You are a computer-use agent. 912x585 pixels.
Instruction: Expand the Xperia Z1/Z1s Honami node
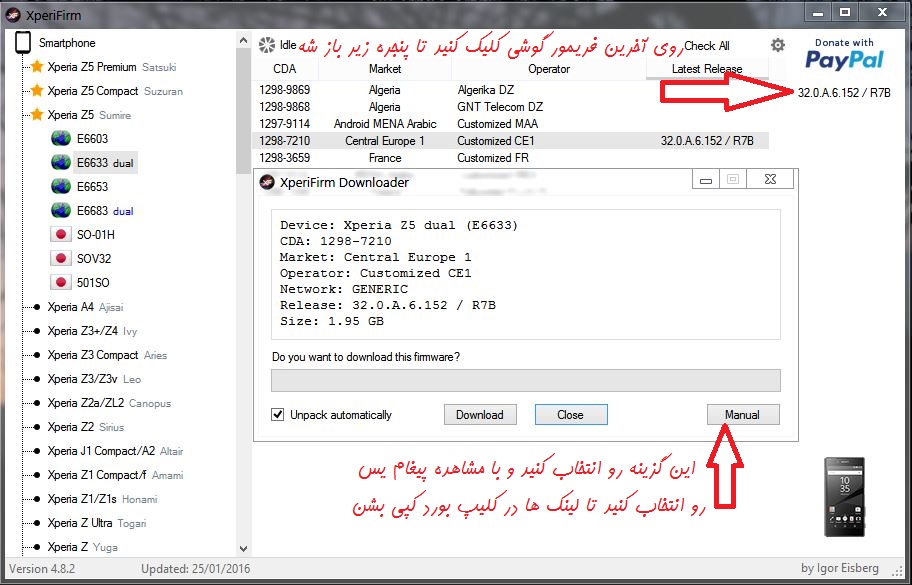[36, 498]
